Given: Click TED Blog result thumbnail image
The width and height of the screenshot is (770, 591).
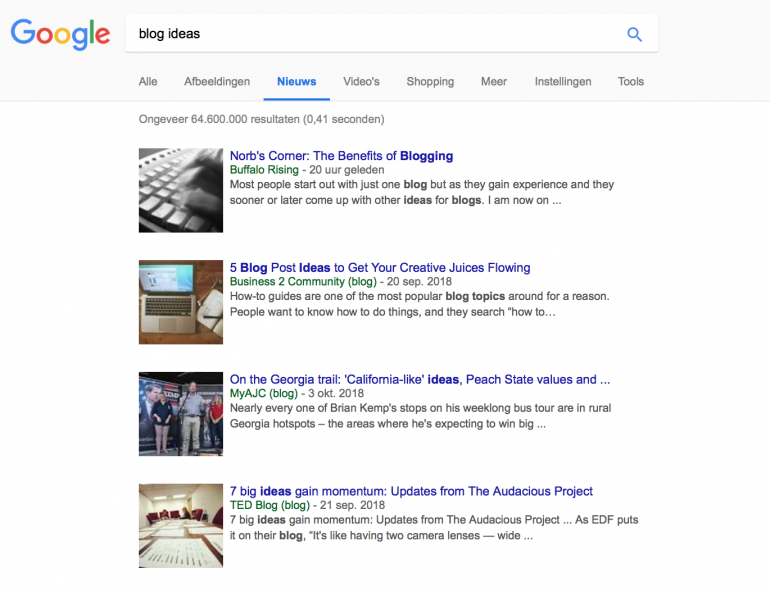Looking at the screenshot, I should coord(181,526).
